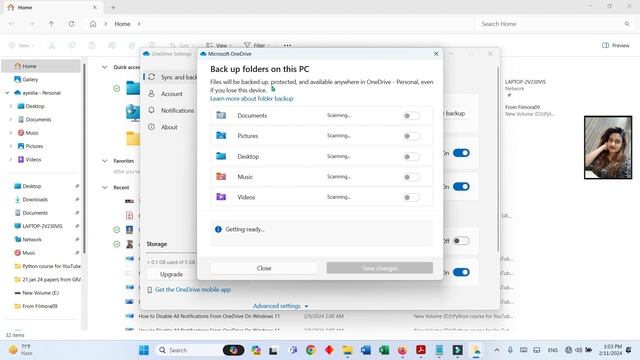Go up one folder level
Image resolution: width=640 pixels, height=360 pixels.
[51, 24]
